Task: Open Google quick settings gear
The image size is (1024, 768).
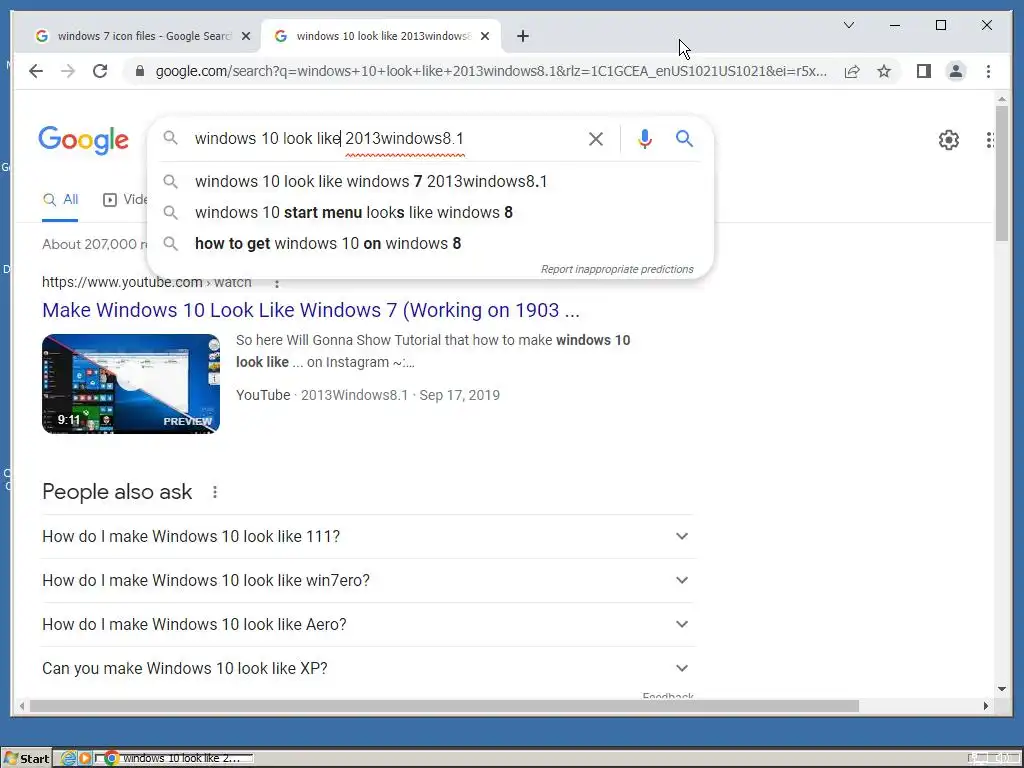Action: pos(948,140)
